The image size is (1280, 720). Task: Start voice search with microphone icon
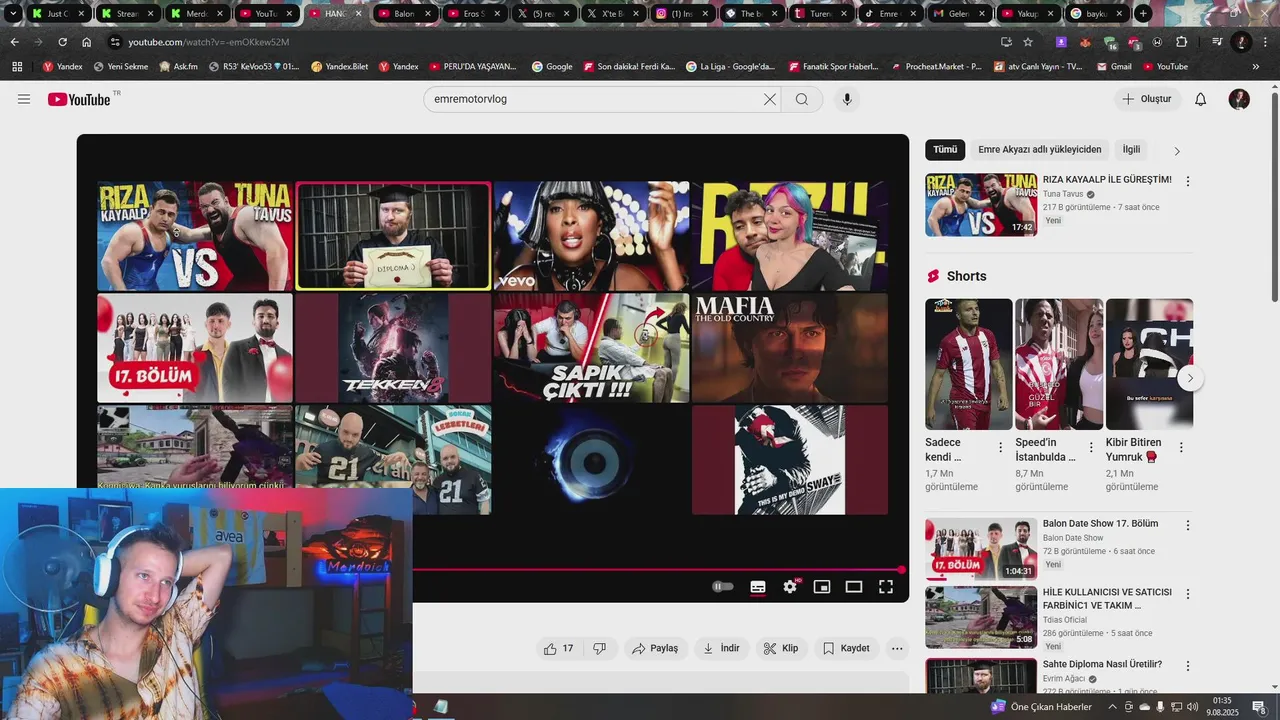[x=847, y=99]
